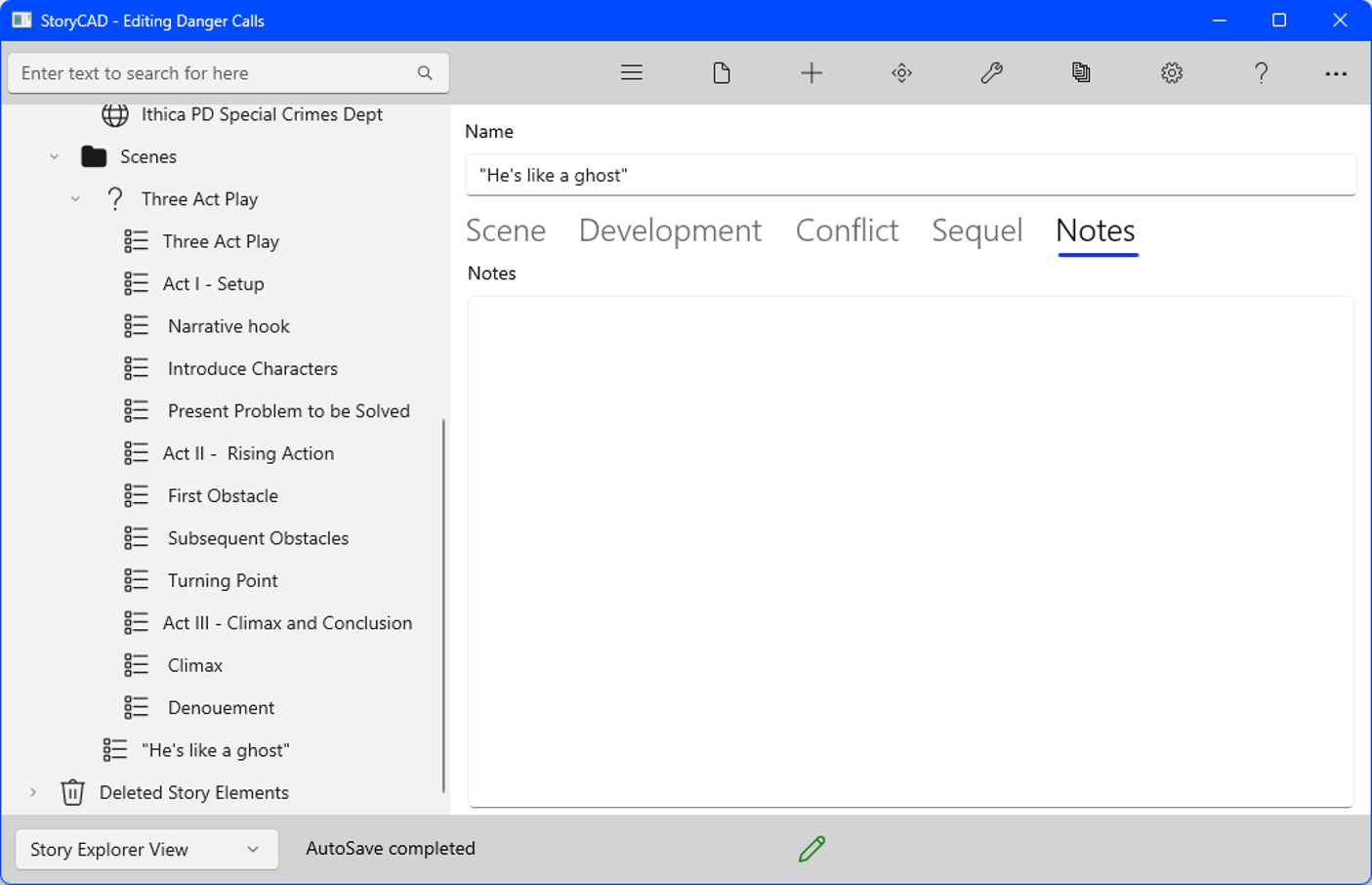Viewport: 1372px width, 885px height.
Task: Open Help question mark icon
Action: [x=1261, y=73]
